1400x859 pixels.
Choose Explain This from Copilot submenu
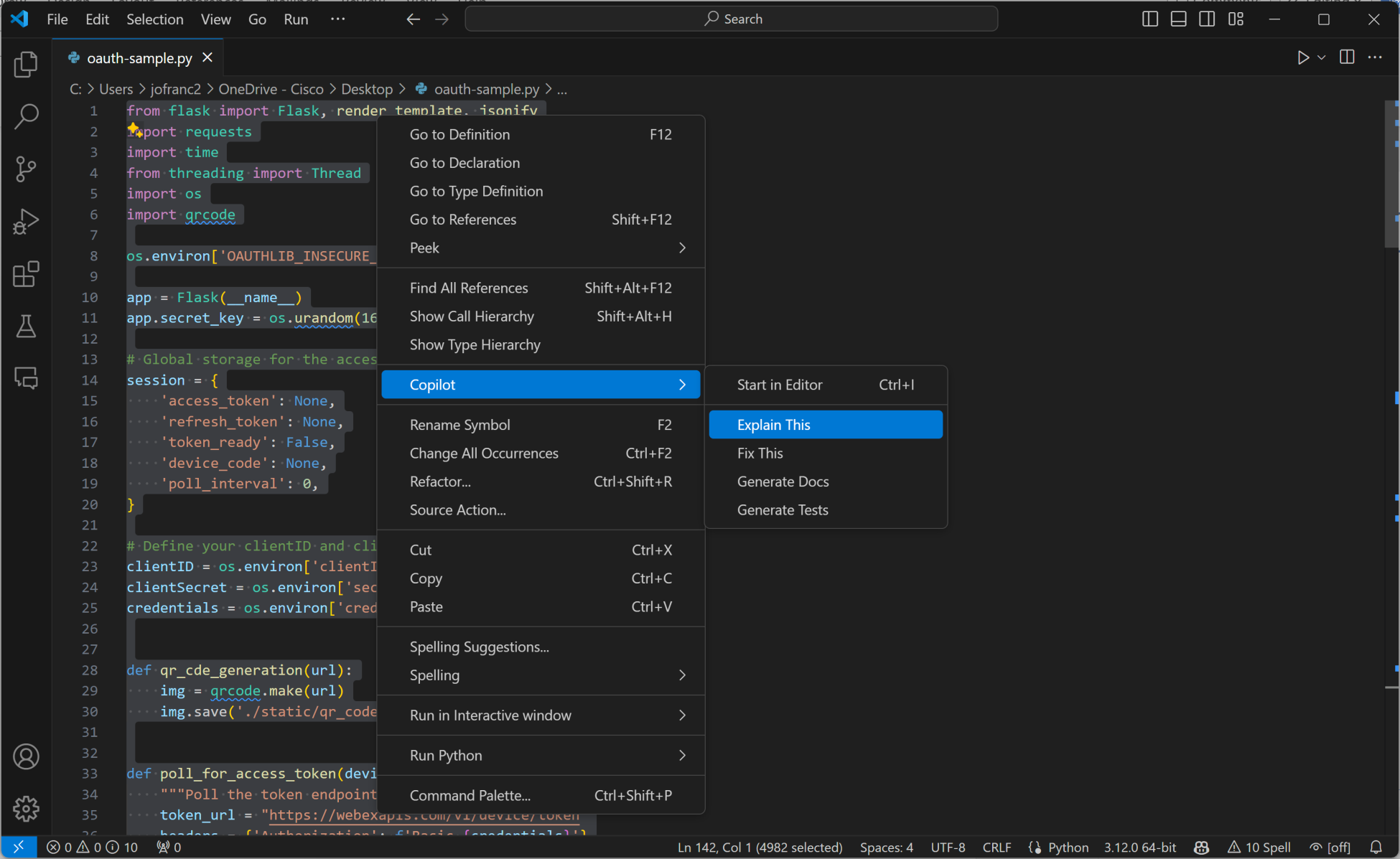pos(826,425)
